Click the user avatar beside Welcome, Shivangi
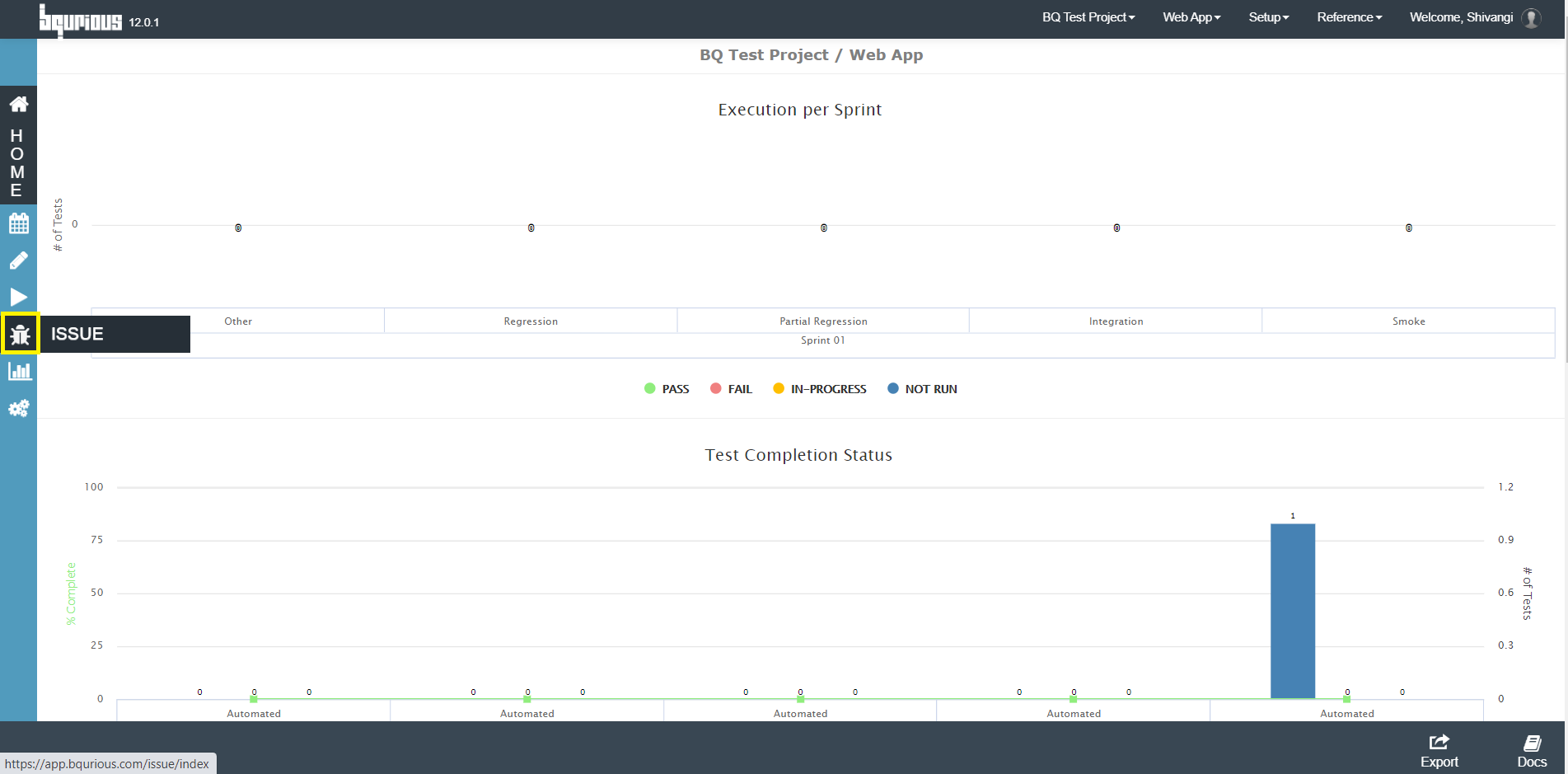The width and height of the screenshot is (1568, 774). [1531, 18]
